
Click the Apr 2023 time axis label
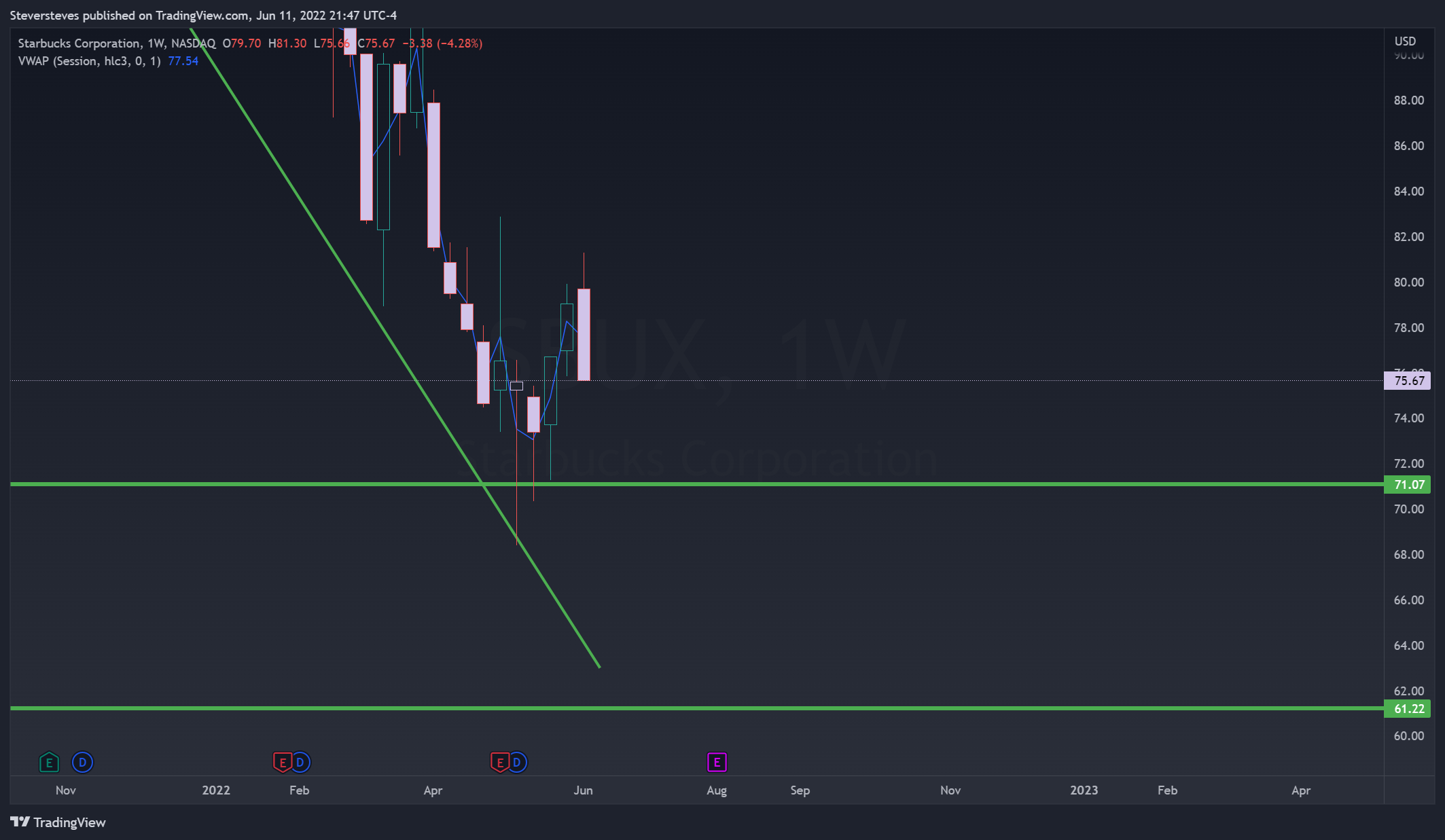pyautogui.click(x=1301, y=790)
